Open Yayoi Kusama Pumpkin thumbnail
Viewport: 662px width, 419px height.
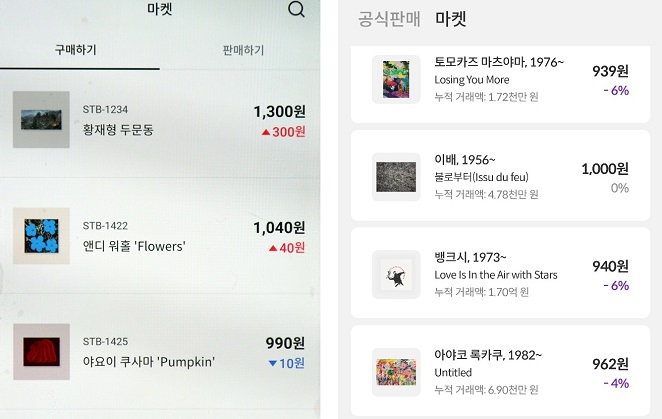(x=41, y=352)
